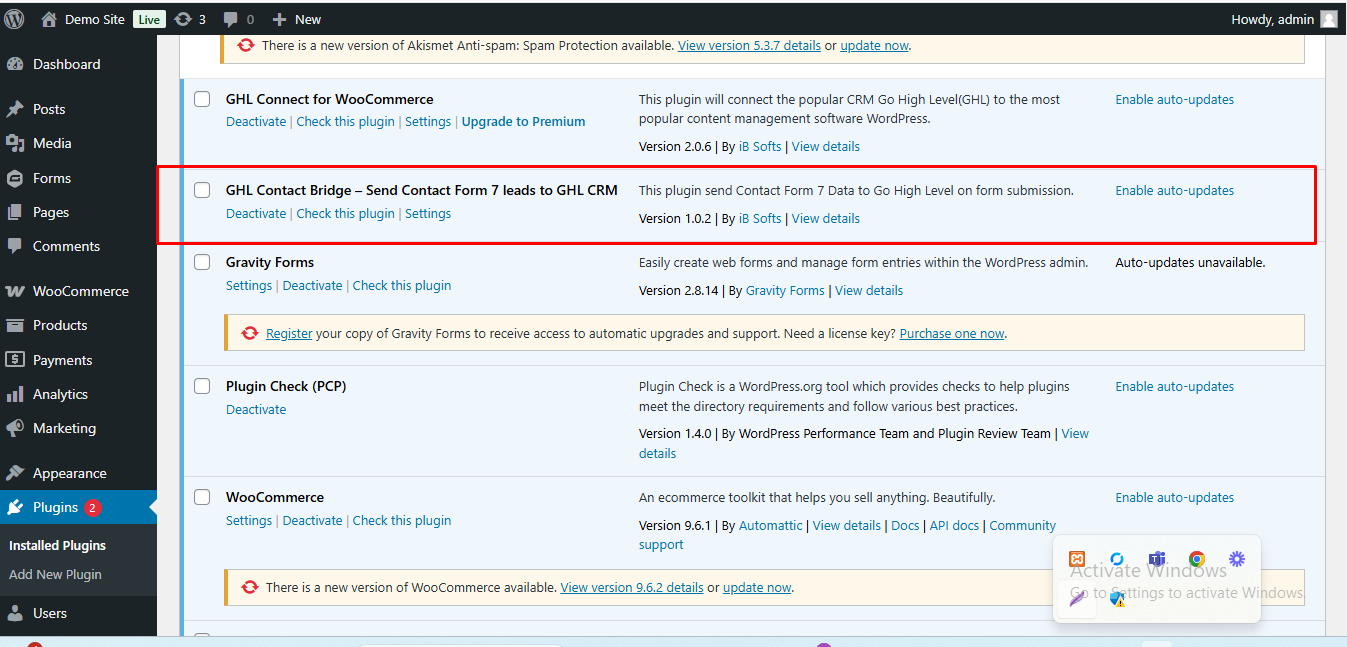The image size is (1347, 647).
Task: Open Gravity Forms Settings link
Action: pos(249,285)
